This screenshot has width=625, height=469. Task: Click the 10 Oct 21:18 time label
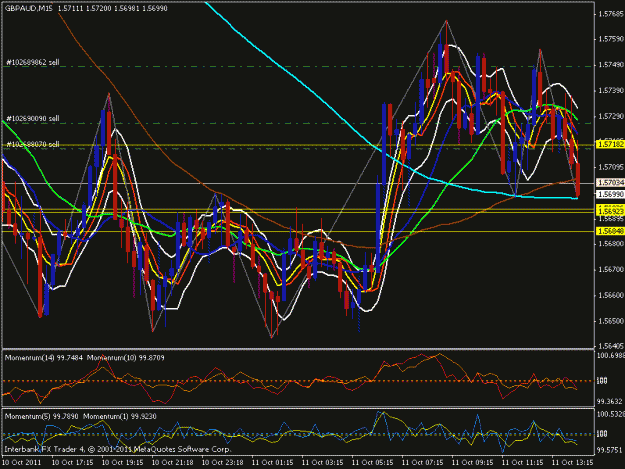pyautogui.click(x=173, y=463)
